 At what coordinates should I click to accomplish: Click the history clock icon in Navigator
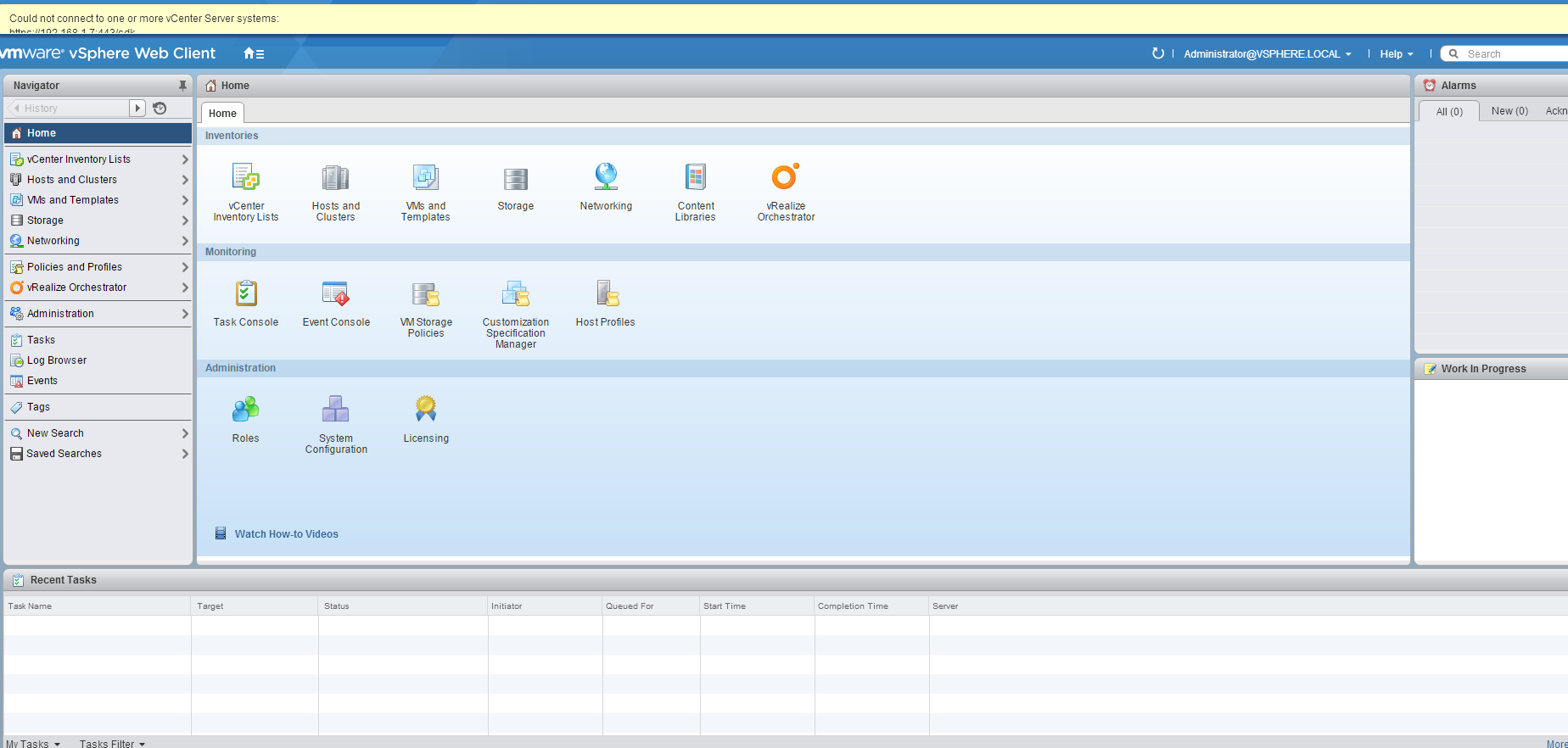[x=160, y=108]
